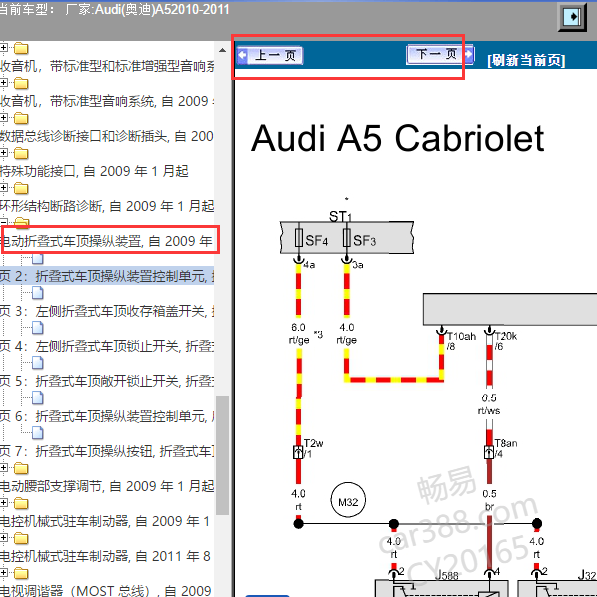Click the ST1 fuse holder label
597x597 pixels.
(x=340, y=216)
